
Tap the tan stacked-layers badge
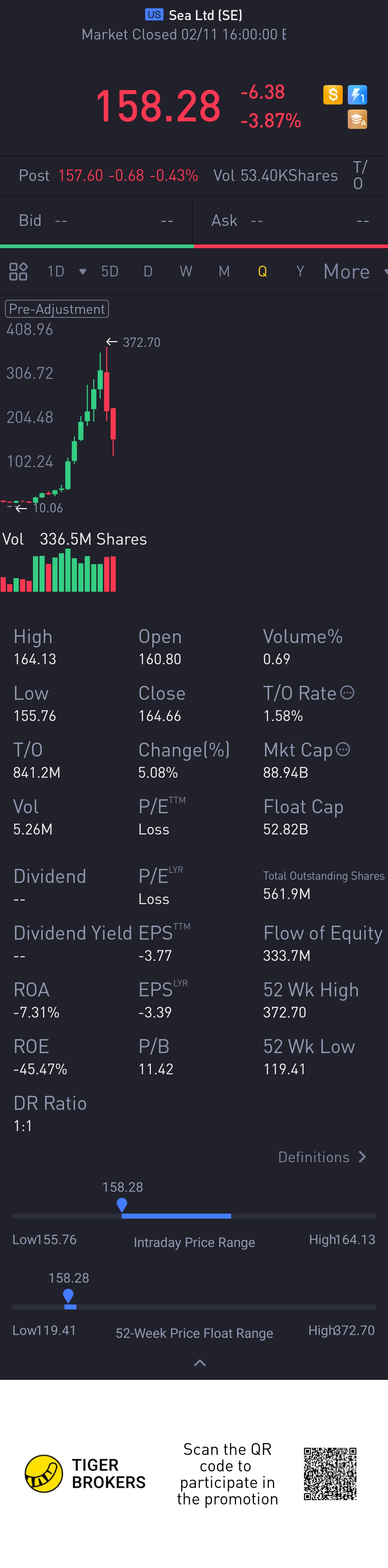click(357, 120)
